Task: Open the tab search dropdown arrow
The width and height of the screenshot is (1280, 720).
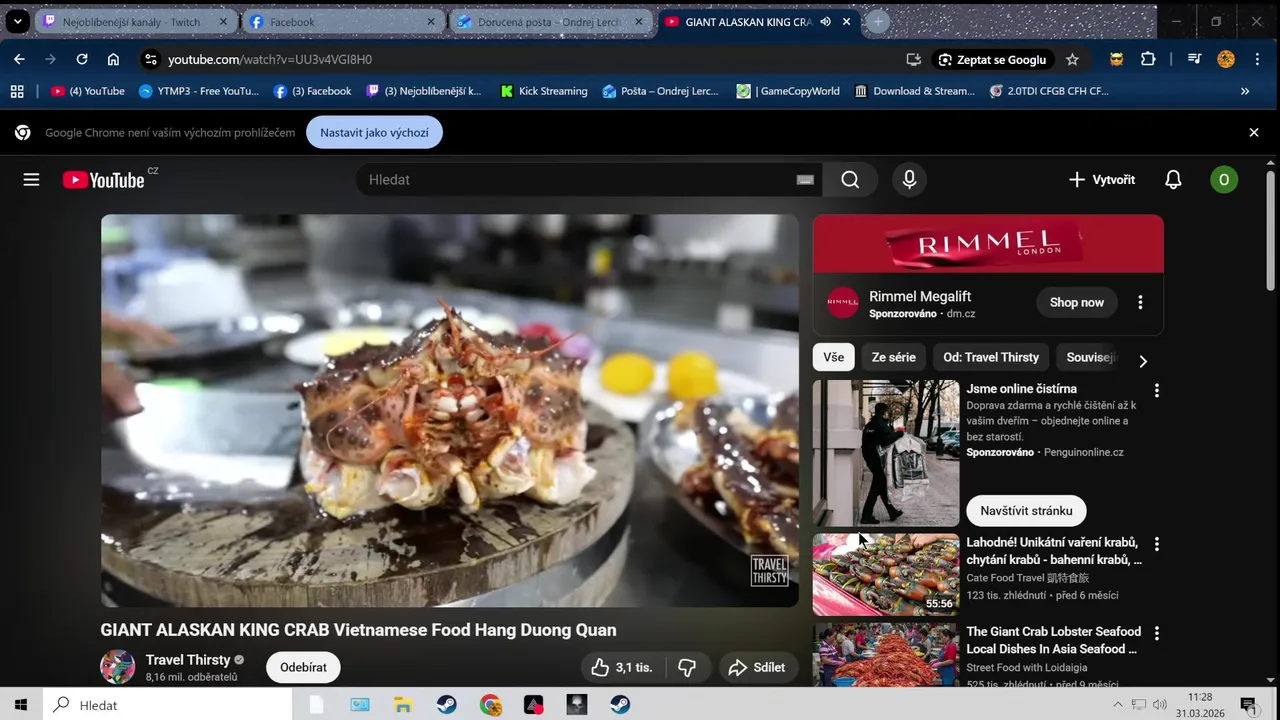Action: [18, 21]
